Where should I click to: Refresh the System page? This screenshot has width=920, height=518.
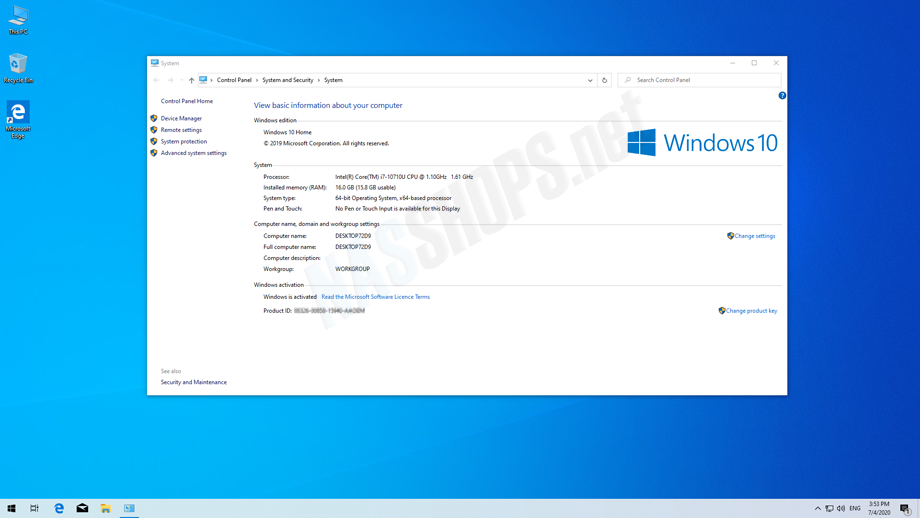(604, 80)
